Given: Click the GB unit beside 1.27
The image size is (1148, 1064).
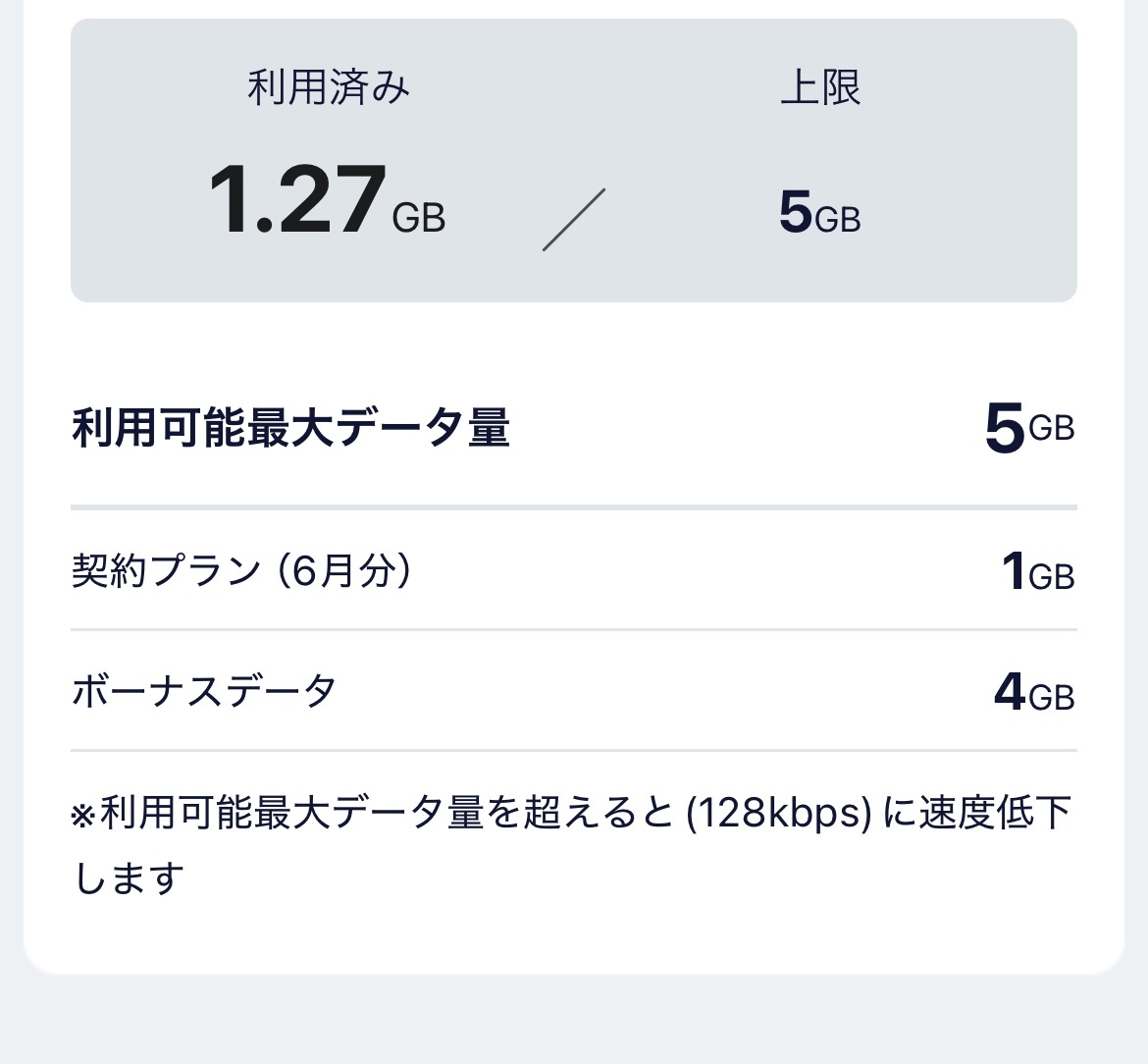Looking at the screenshot, I should [419, 218].
